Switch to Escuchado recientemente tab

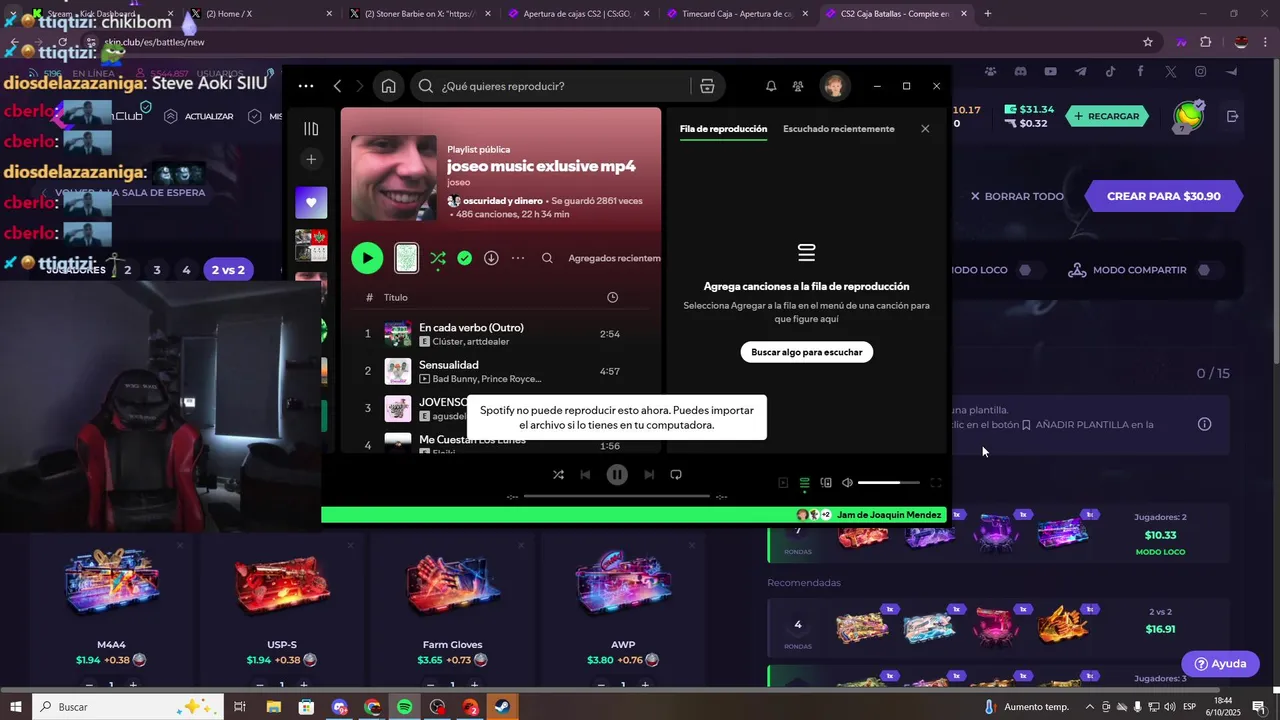(839, 129)
